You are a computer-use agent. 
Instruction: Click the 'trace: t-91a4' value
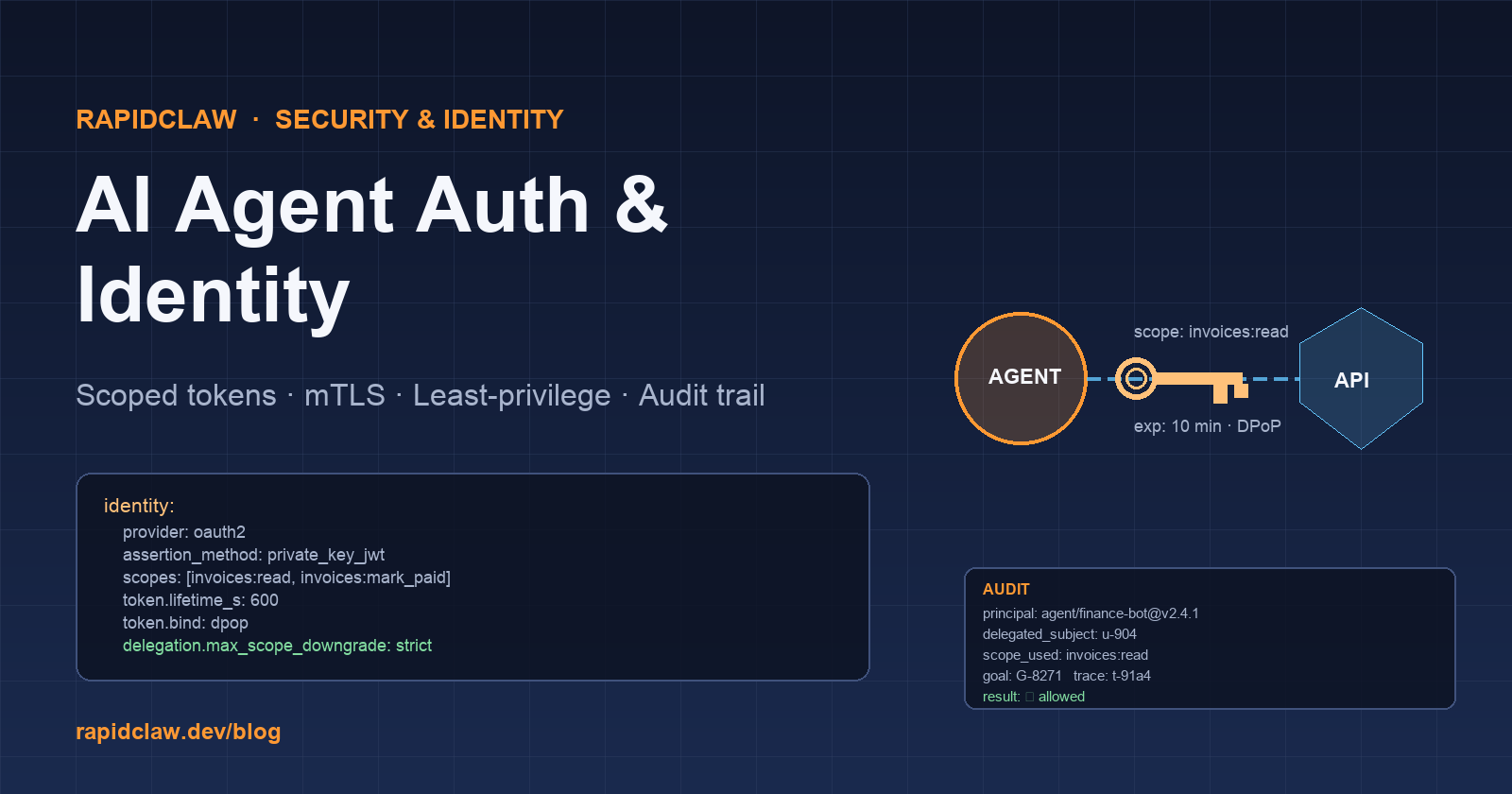point(1111,676)
